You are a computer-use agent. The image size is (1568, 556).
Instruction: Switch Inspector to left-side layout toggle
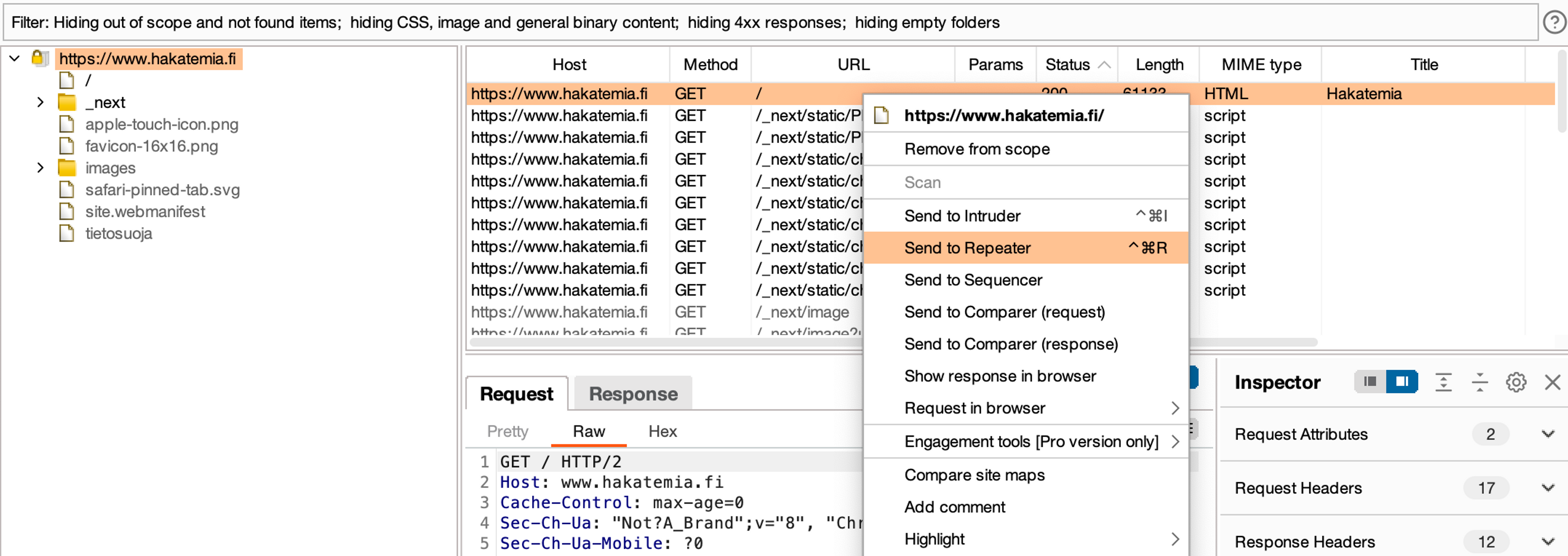click(x=1370, y=382)
